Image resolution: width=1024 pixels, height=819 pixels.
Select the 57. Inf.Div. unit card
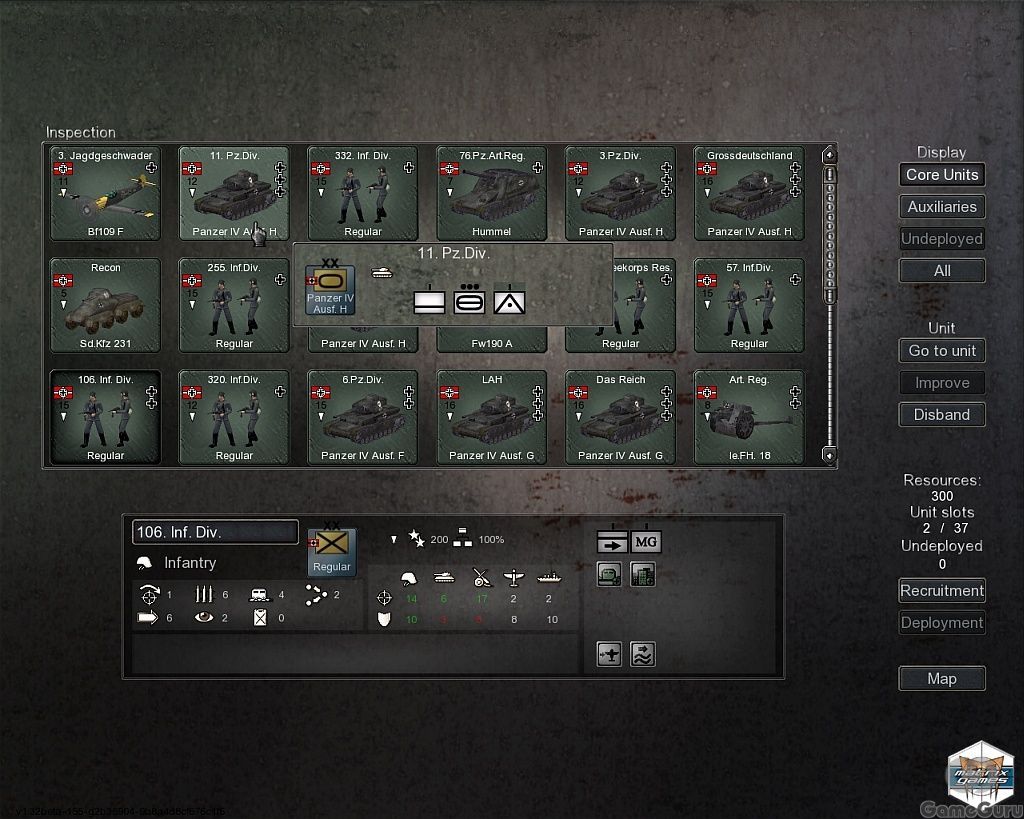(x=749, y=305)
